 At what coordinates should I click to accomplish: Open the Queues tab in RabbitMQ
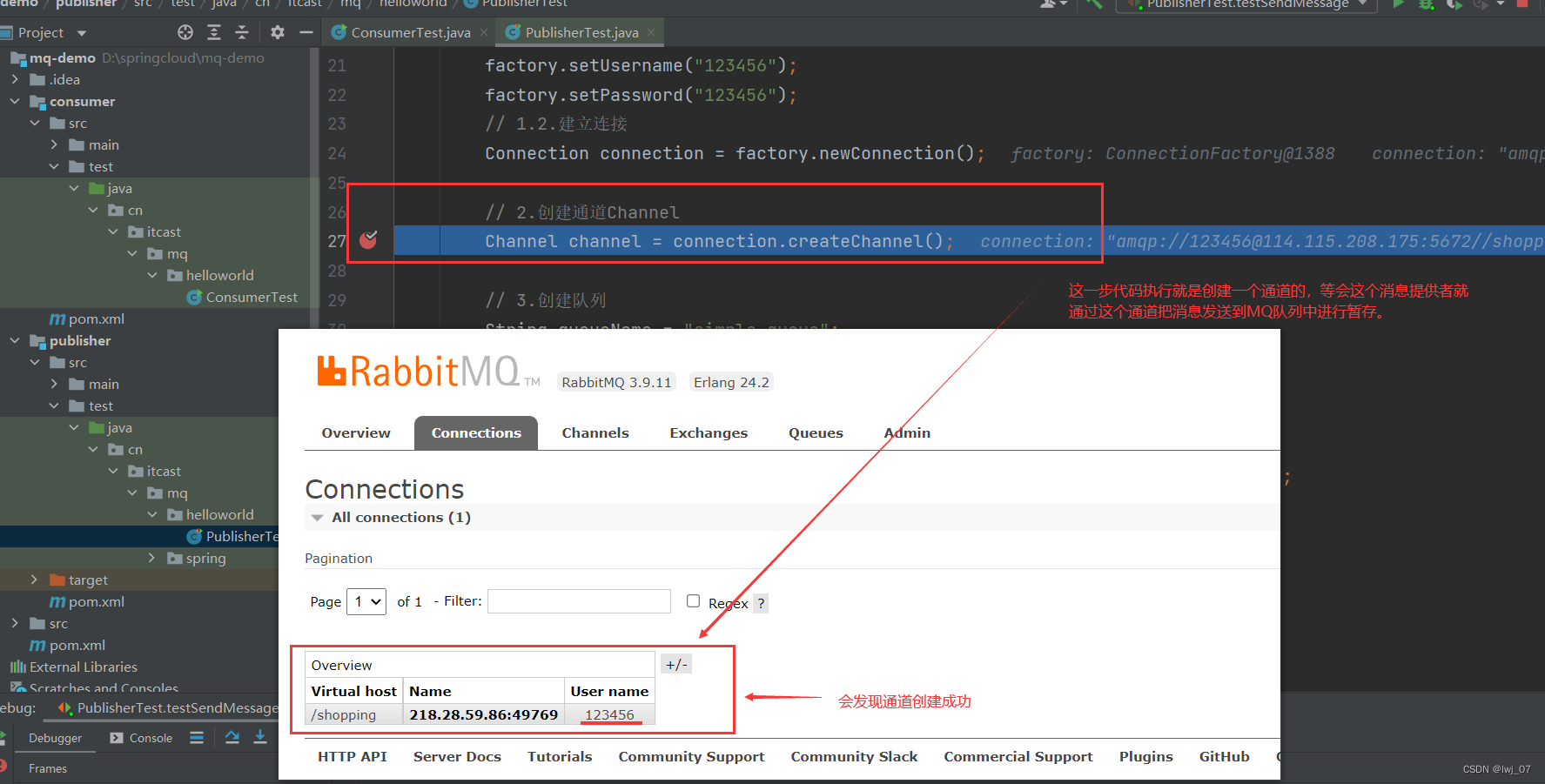(815, 432)
